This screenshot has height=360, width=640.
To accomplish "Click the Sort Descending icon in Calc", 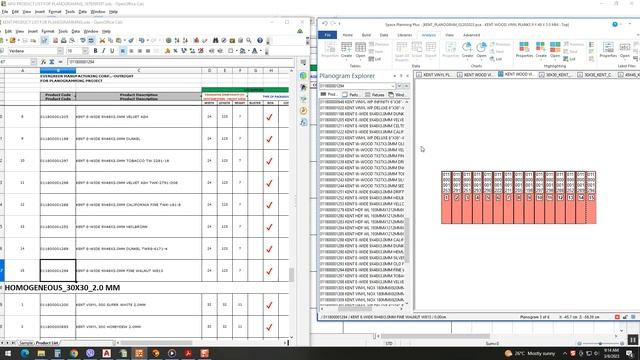I will [x=185, y=40].
